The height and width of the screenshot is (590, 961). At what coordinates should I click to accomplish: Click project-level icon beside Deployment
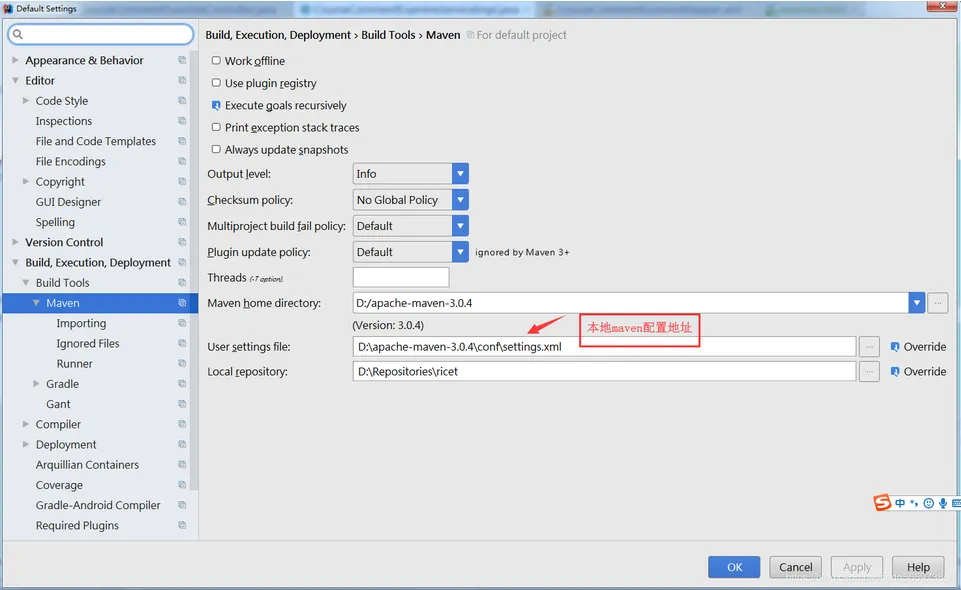(182, 444)
